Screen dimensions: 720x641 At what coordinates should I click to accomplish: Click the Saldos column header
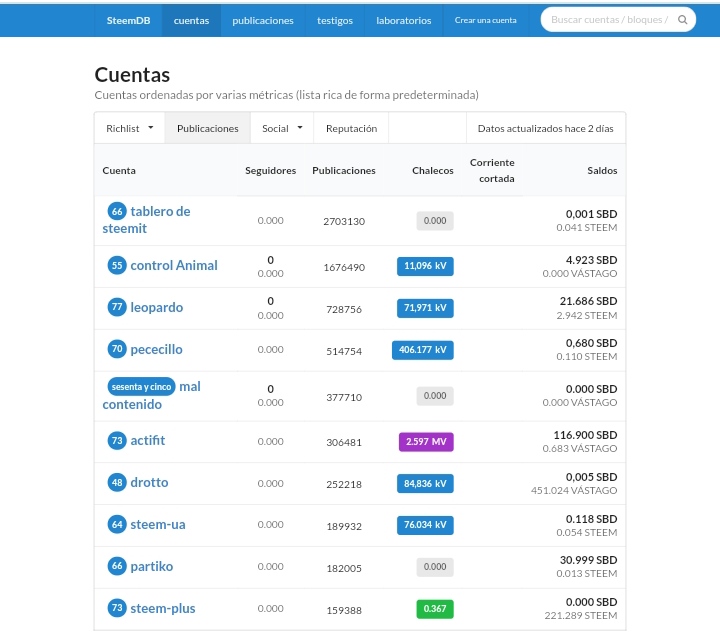(x=602, y=170)
